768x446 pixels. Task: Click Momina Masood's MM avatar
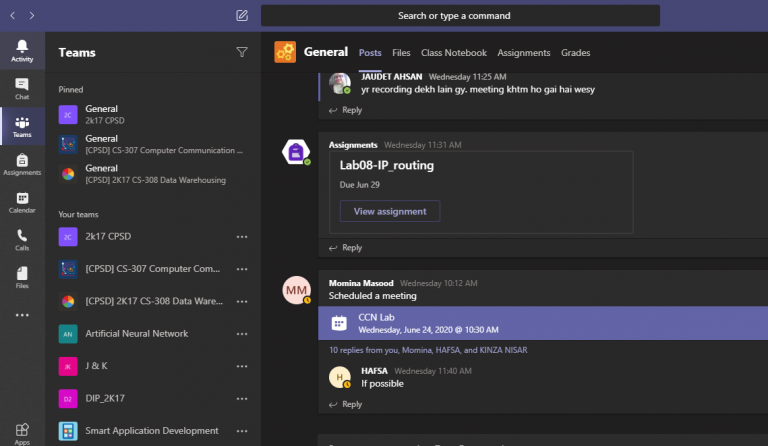(x=296, y=290)
